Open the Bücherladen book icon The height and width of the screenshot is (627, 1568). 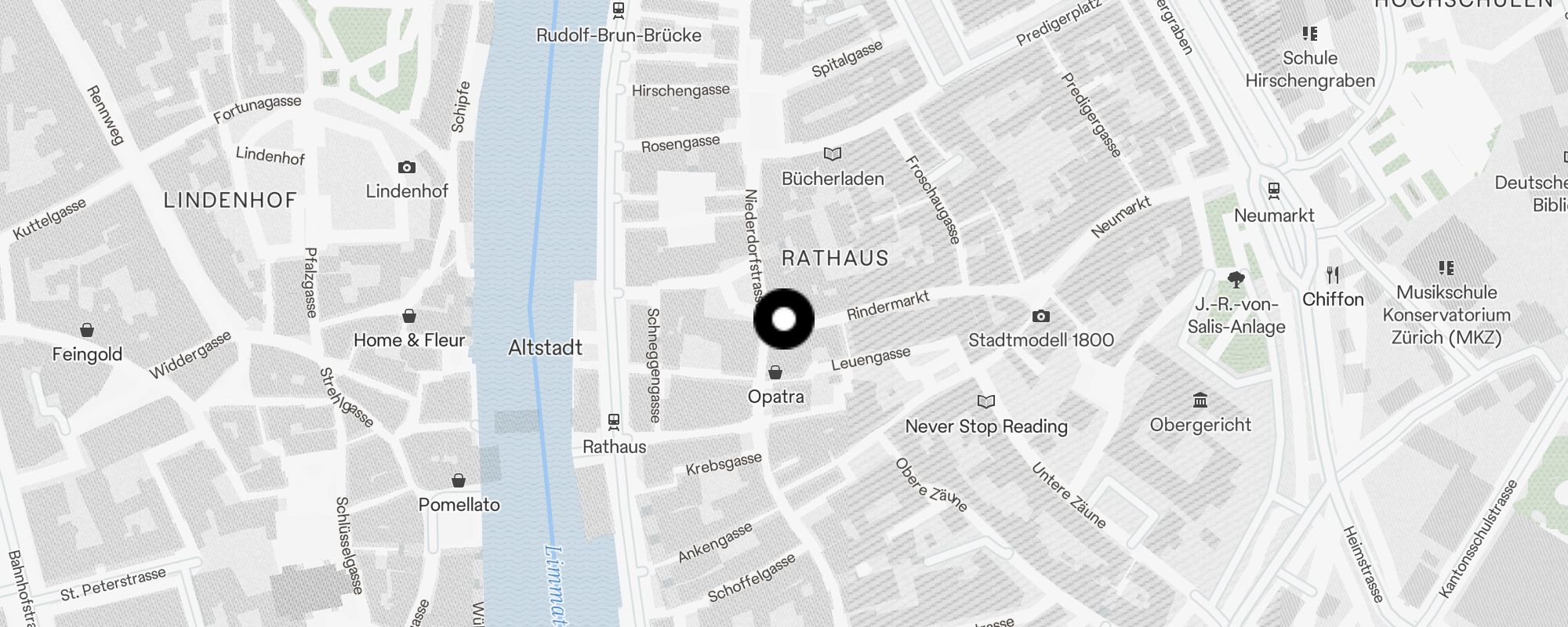click(833, 154)
